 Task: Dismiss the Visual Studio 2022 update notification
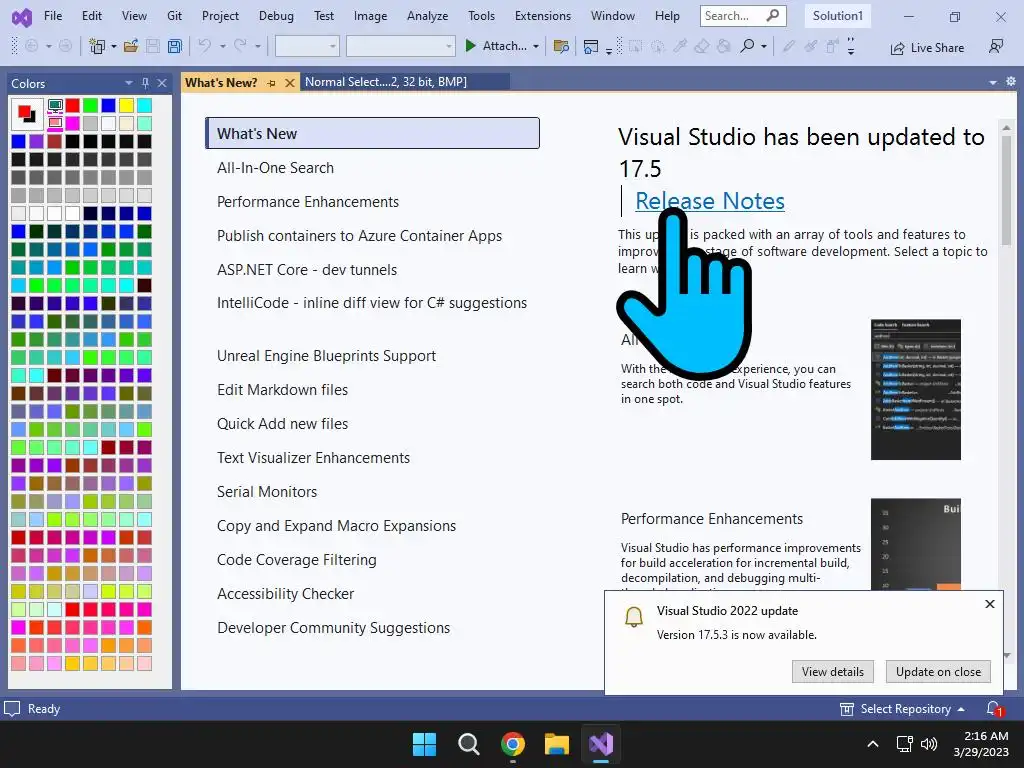[x=989, y=604]
